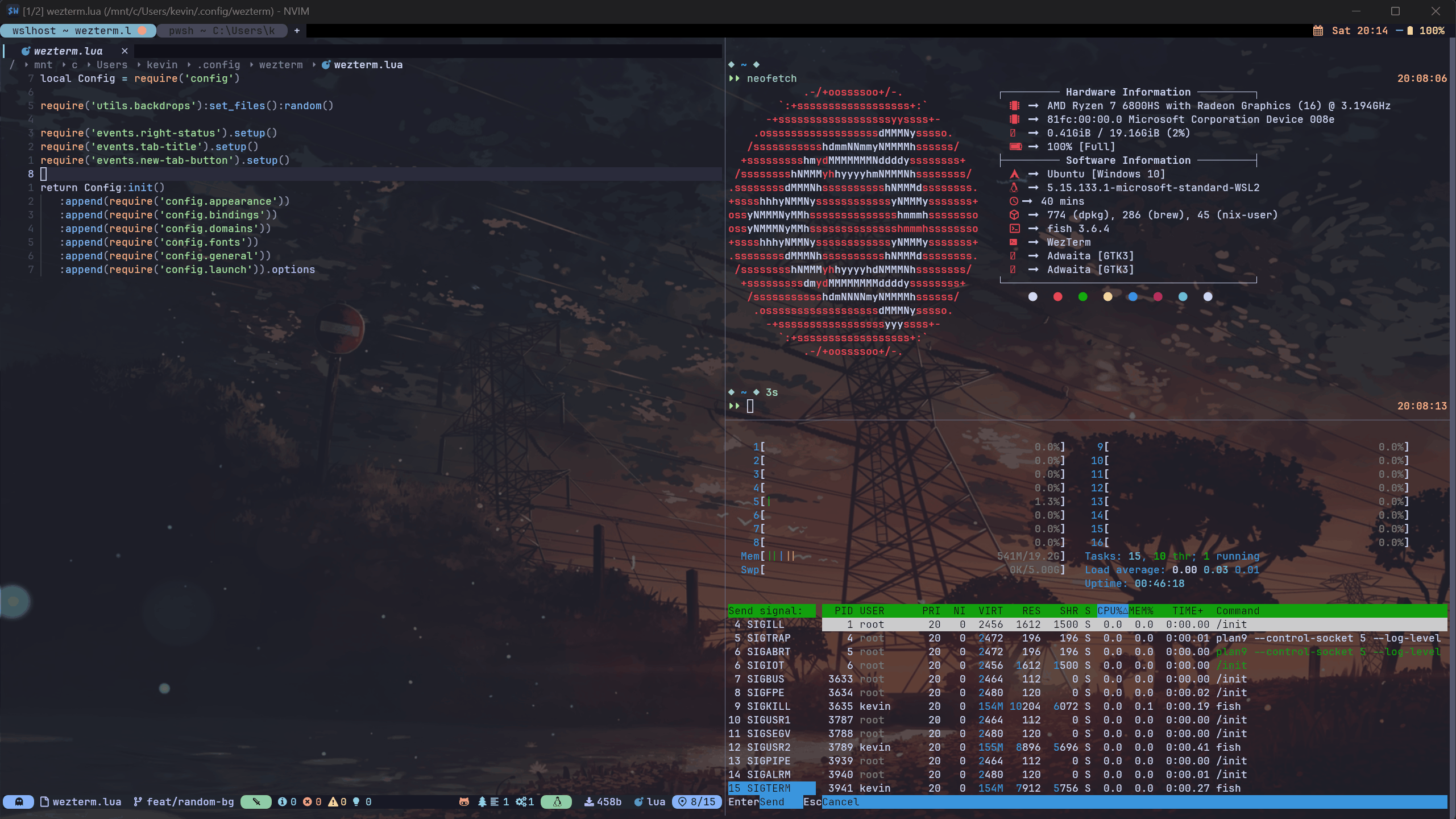Click the CPU% column header in htop

pos(1111,611)
